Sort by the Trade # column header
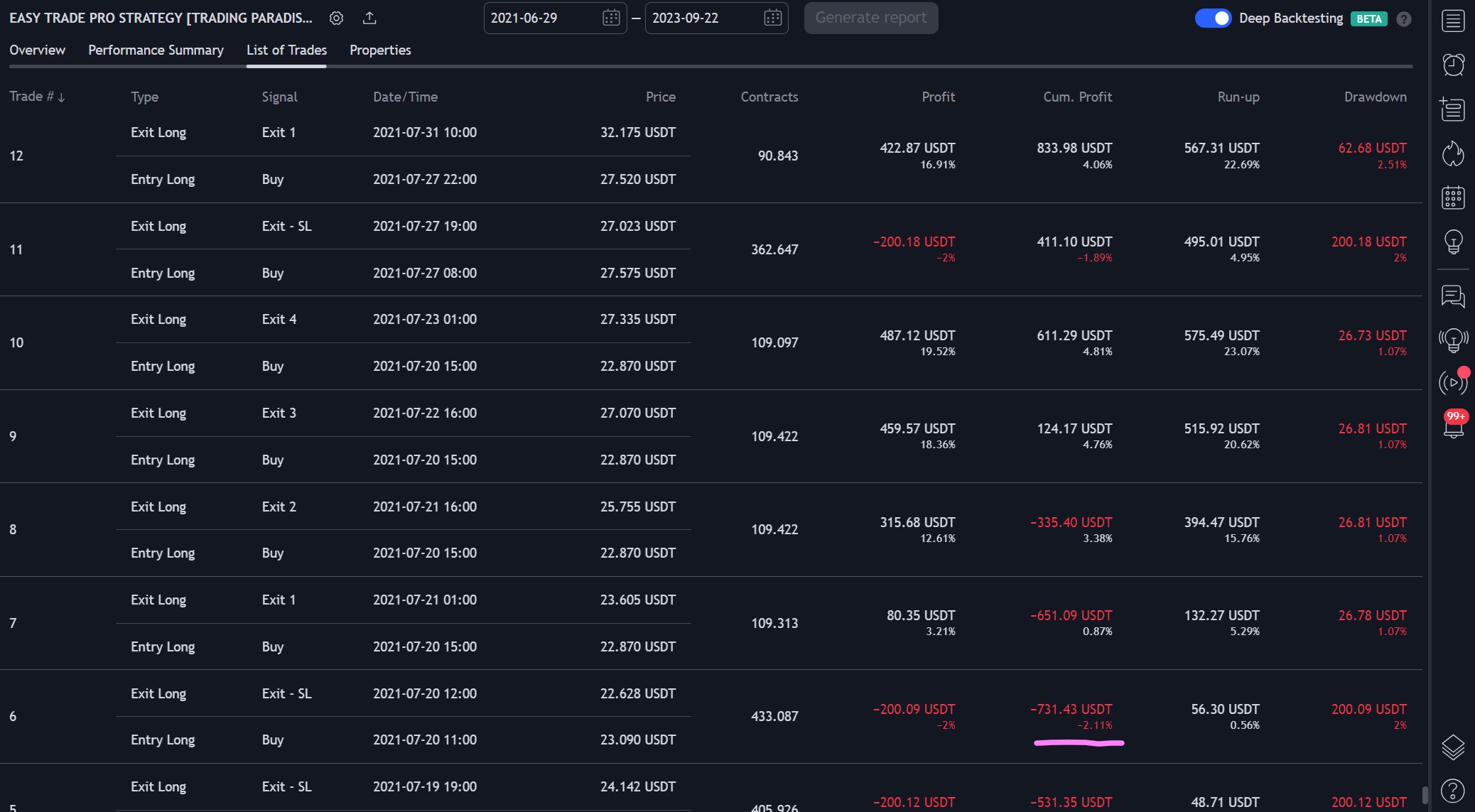This screenshot has height=812, width=1475. coord(37,97)
